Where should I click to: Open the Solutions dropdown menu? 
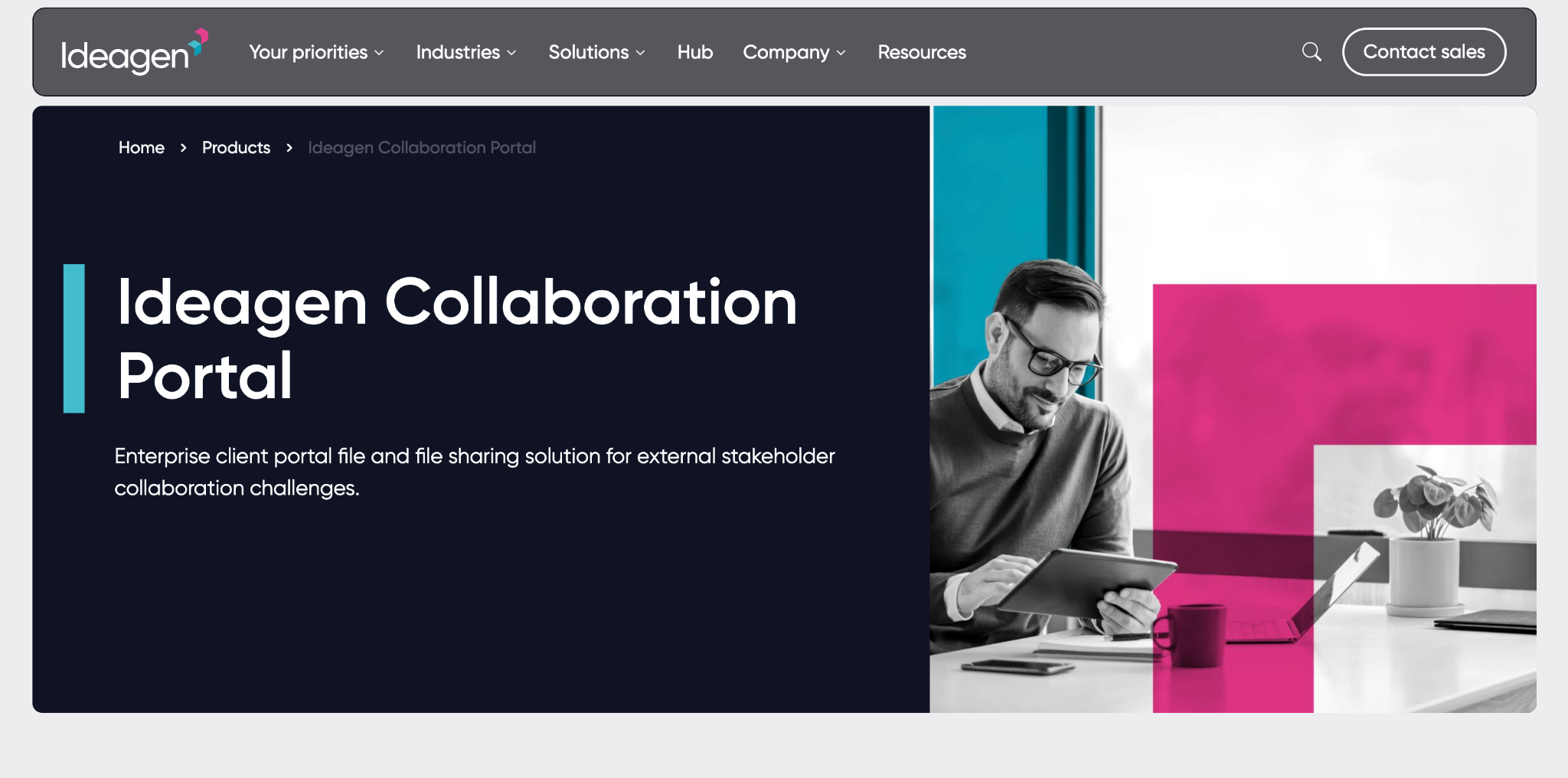coord(597,52)
